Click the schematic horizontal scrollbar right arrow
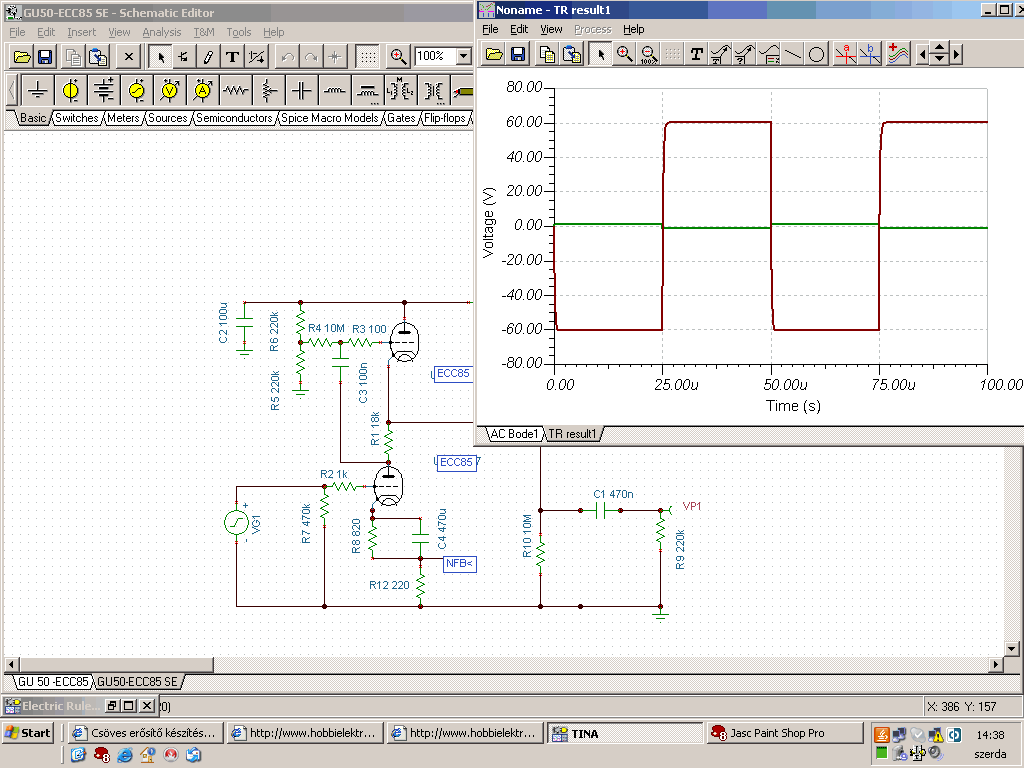Screen dimensions: 1024x768 click(996, 665)
